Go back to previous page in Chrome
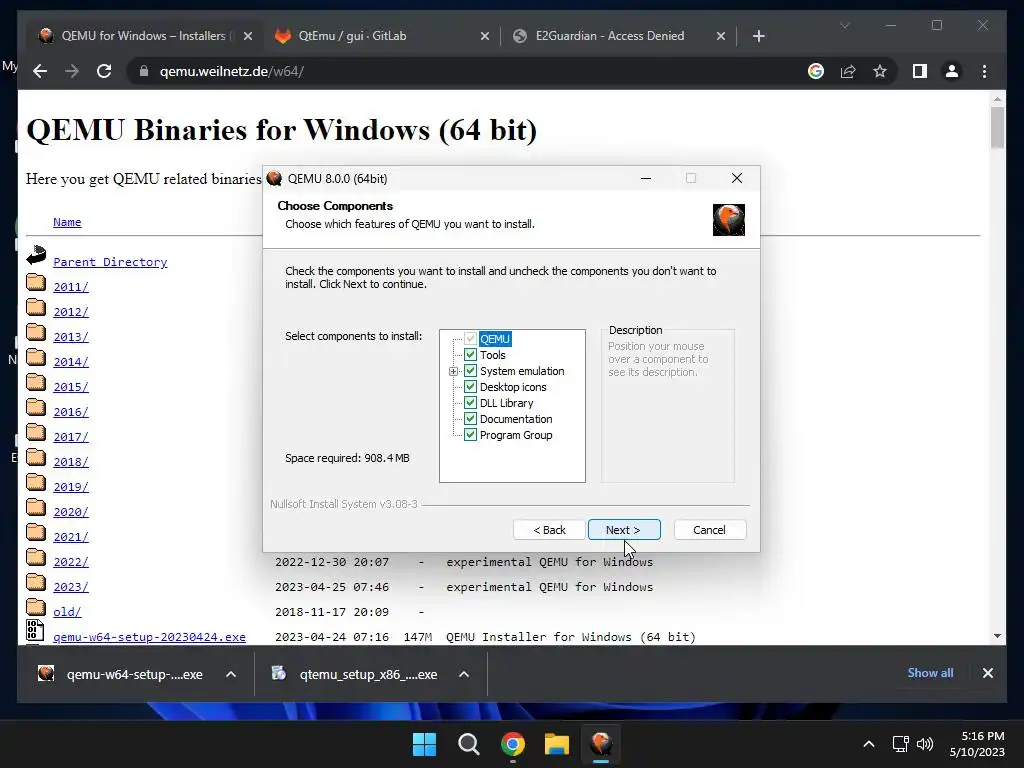 tap(40, 71)
